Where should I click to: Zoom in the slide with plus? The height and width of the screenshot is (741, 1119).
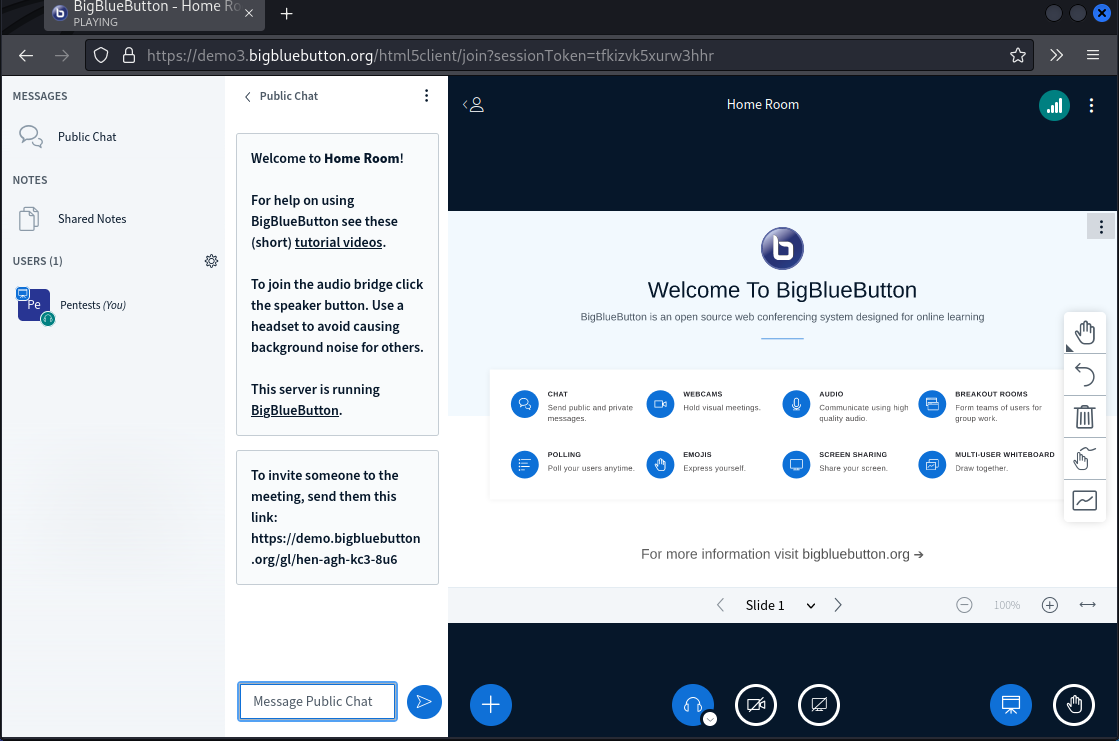point(1049,605)
